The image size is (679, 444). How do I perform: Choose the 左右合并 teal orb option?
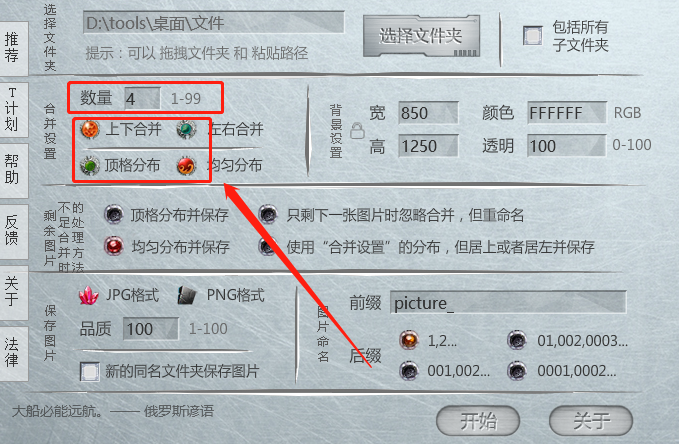click(187, 130)
